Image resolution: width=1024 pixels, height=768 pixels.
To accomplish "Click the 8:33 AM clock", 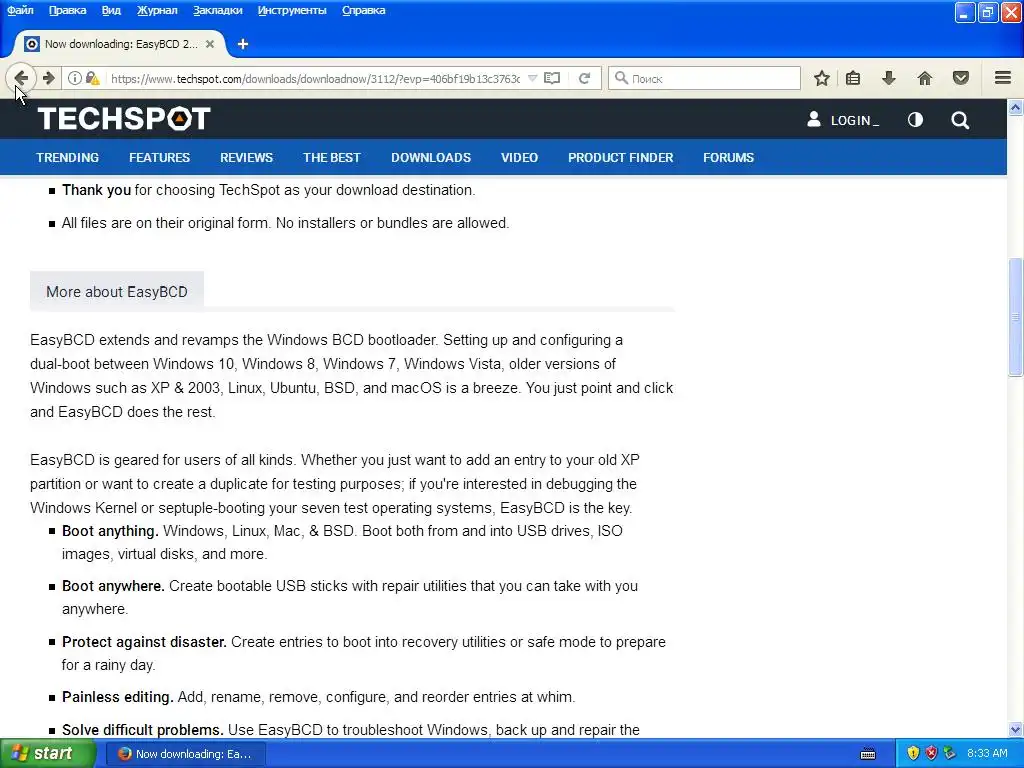I will coord(987,754).
